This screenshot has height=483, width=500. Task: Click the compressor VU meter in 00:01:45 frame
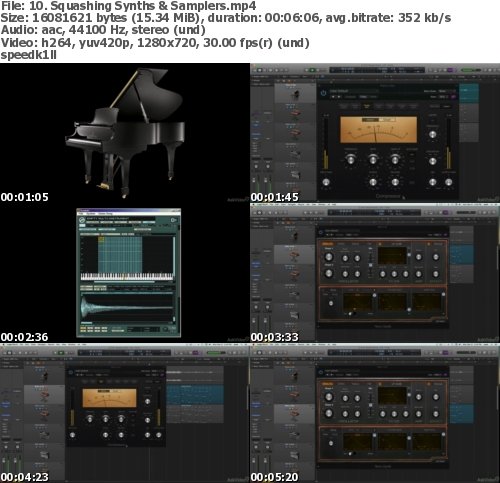pos(378,130)
